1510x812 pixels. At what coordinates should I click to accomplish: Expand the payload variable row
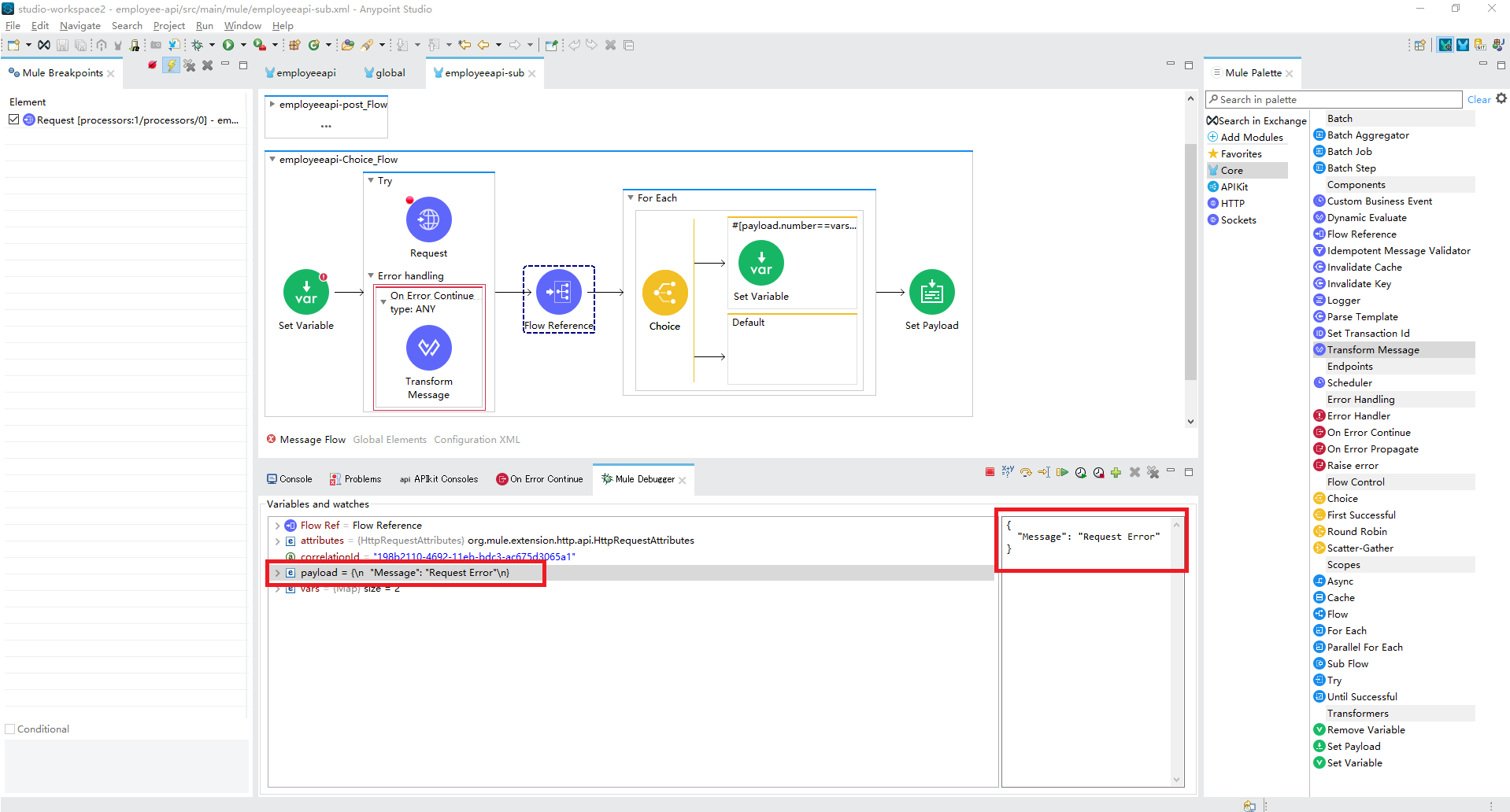[x=278, y=573]
